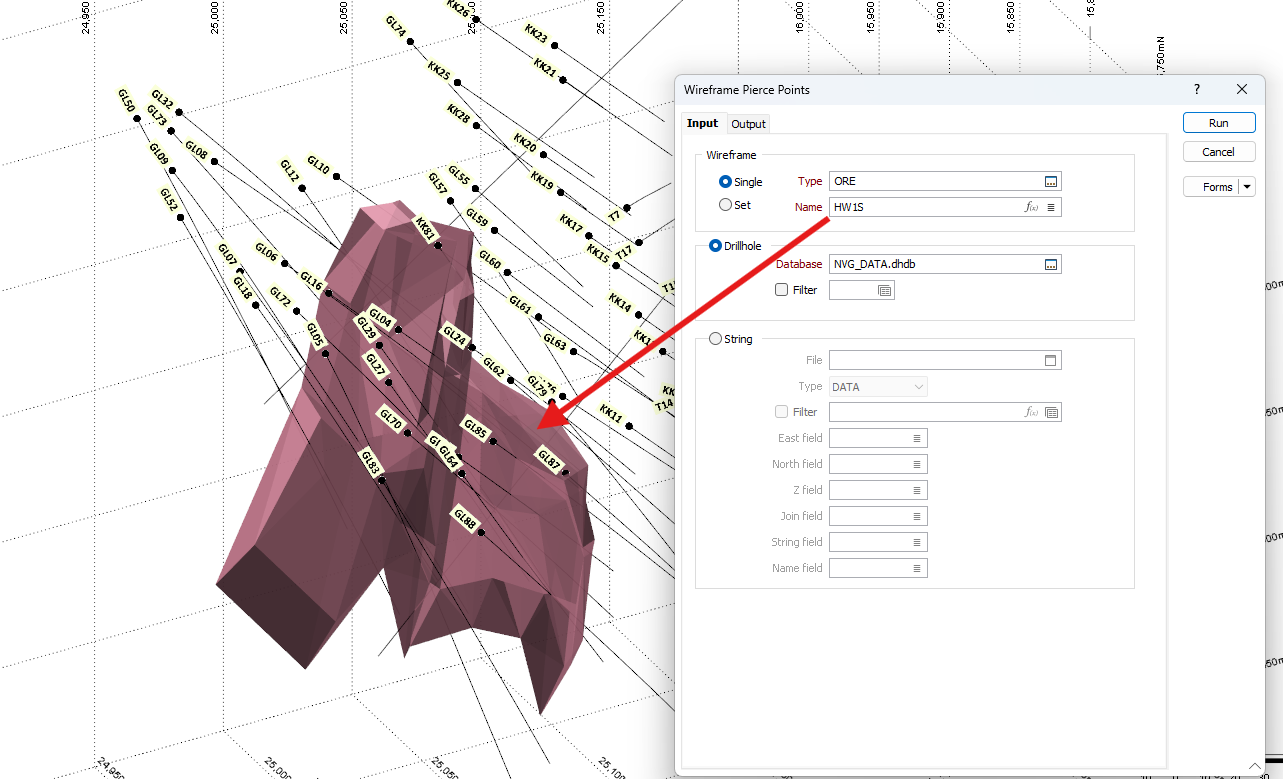Open the DATA type dropdown under String

pyautogui.click(x=917, y=386)
